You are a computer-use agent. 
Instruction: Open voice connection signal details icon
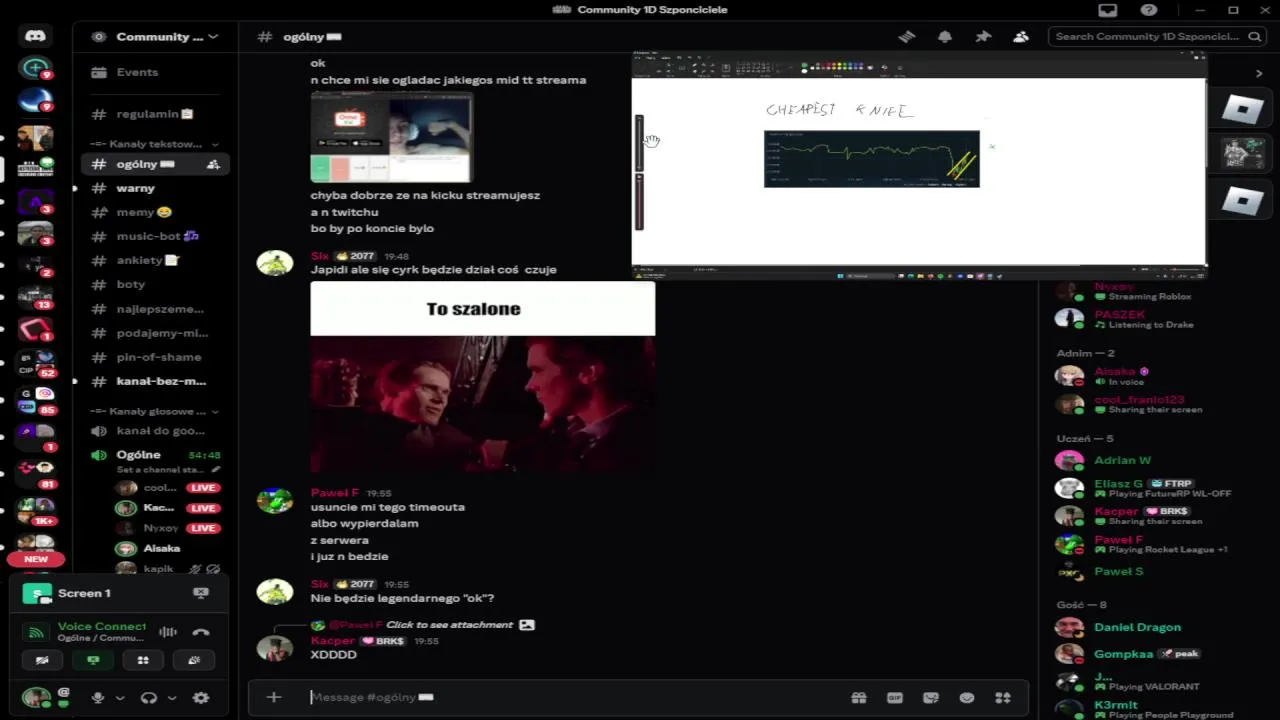pyautogui.click(x=36, y=632)
